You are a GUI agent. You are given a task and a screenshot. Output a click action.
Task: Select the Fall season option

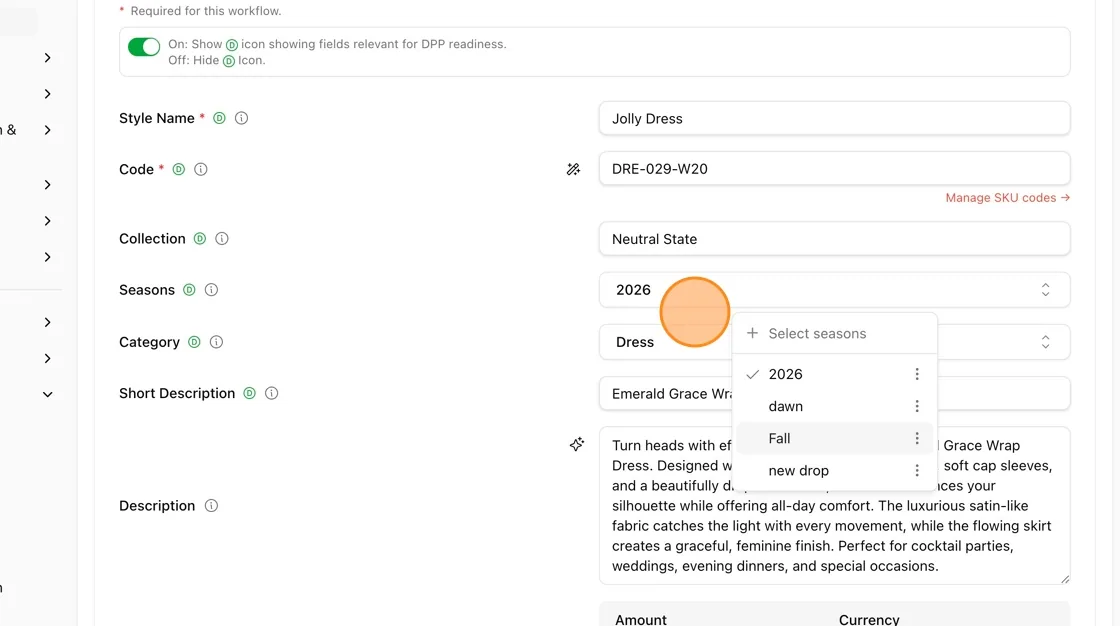(x=834, y=438)
